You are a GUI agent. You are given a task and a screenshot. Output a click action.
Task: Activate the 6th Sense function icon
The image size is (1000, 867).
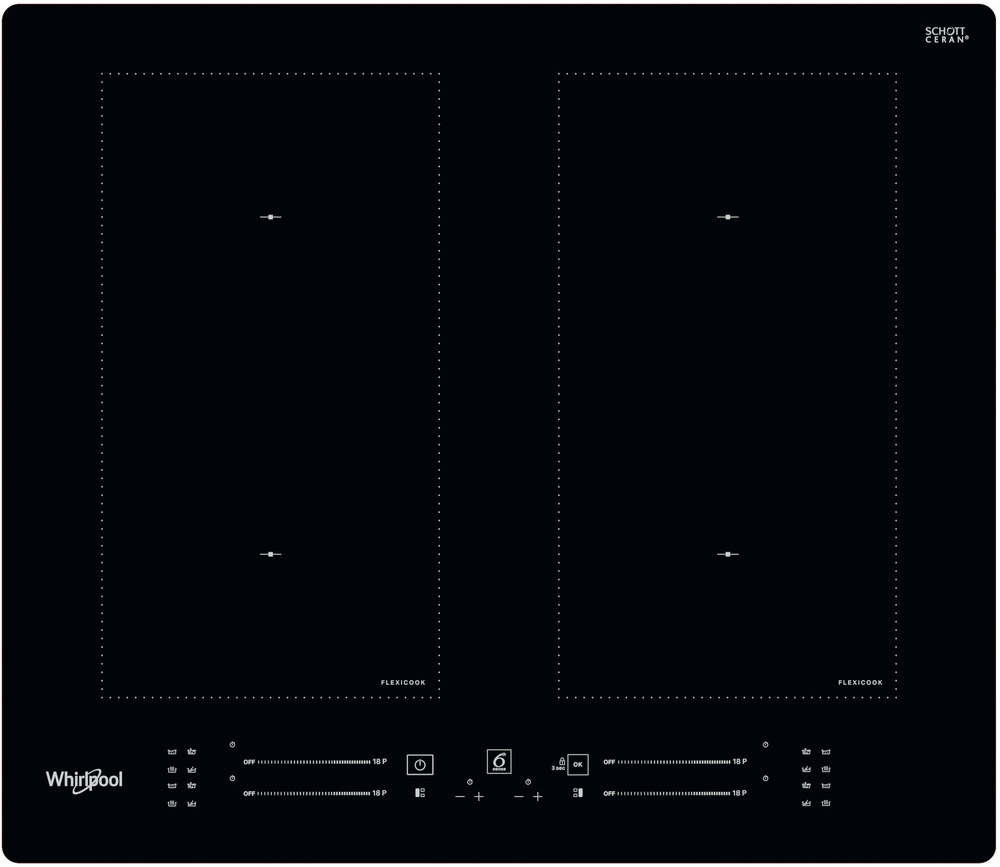point(498,761)
